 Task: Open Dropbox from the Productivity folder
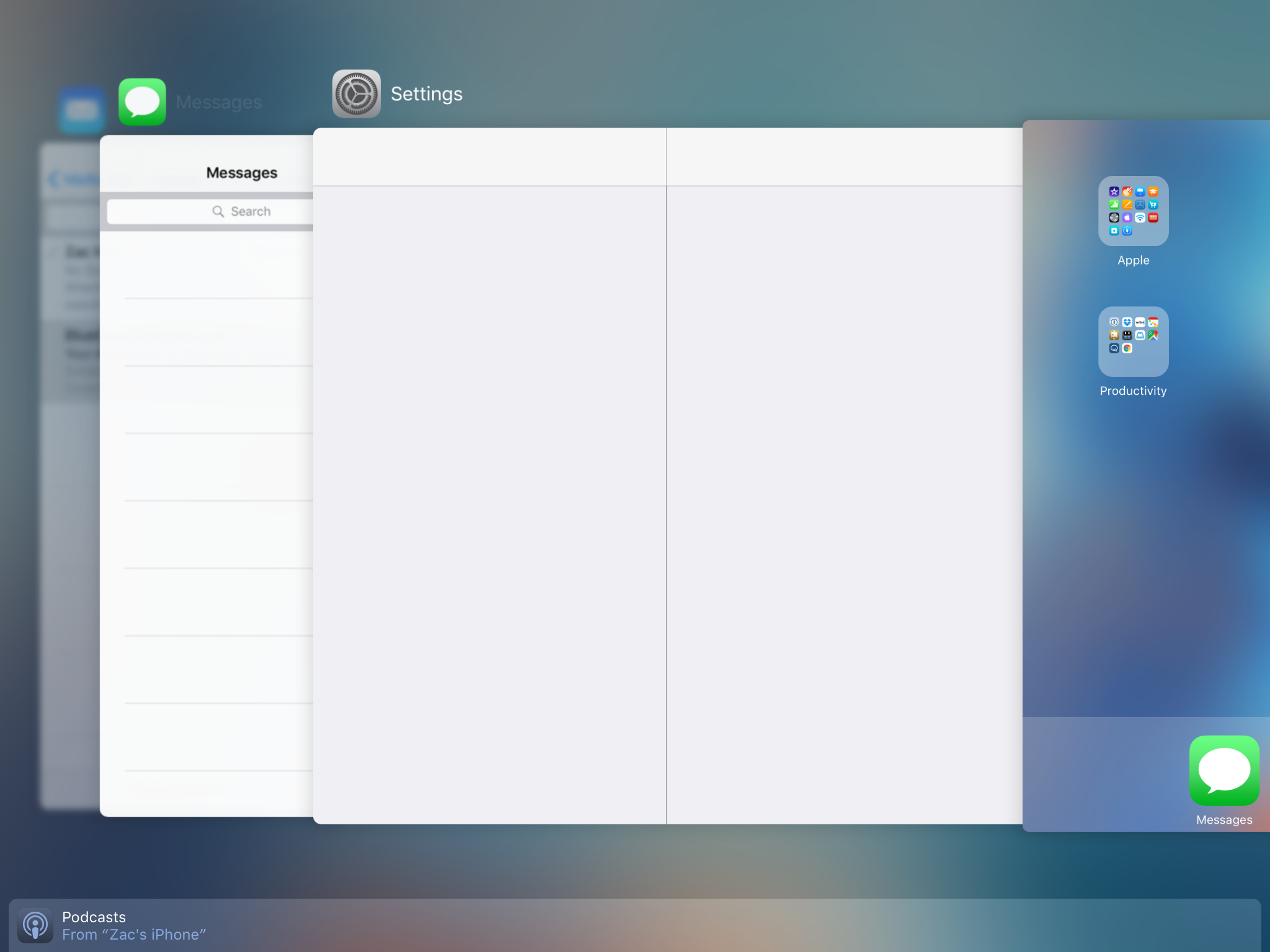tap(1127, 322)
